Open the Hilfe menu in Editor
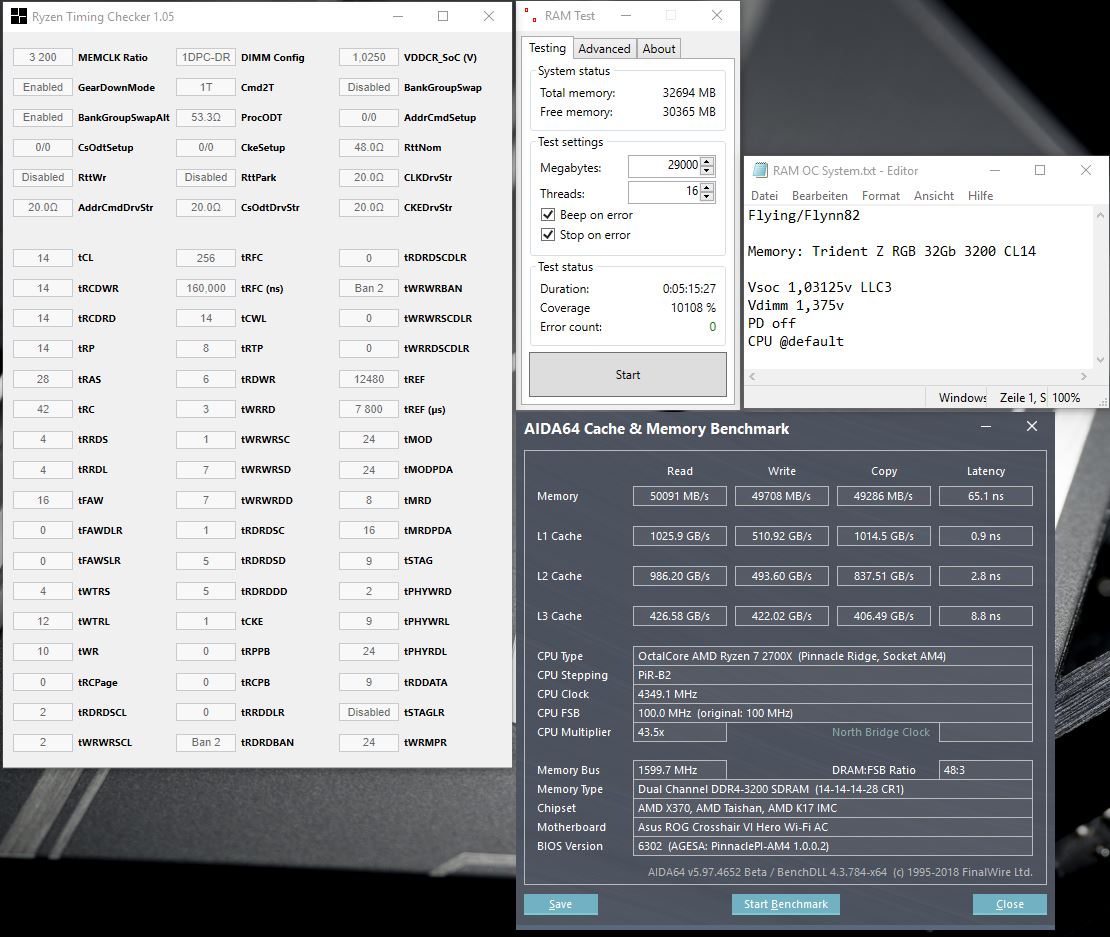Image resolution: width=1110 pixels, height=937 pixels. pos(980,196)
